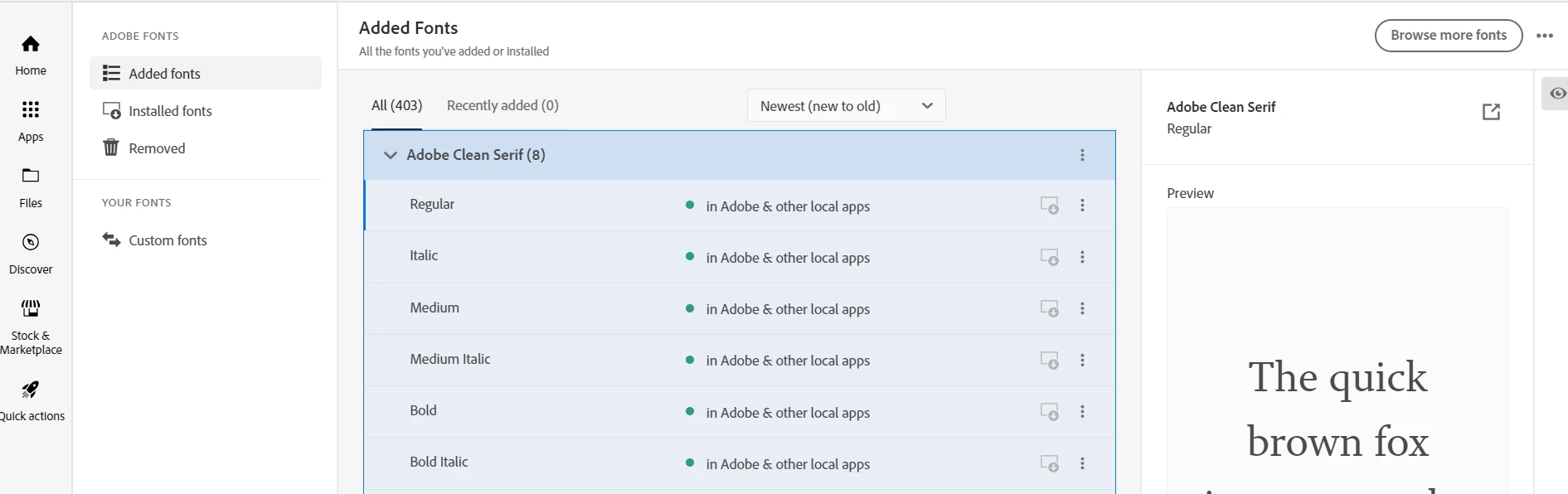Screen dimensions: 1568x494
Task: Click install icon for Medium style
Action: coord(1050,308)
